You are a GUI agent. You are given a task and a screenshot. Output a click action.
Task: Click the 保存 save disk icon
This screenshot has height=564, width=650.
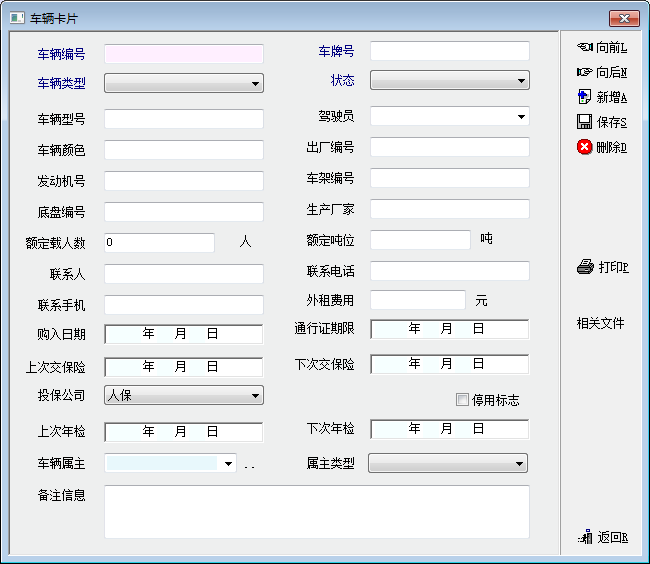[585, 122]
